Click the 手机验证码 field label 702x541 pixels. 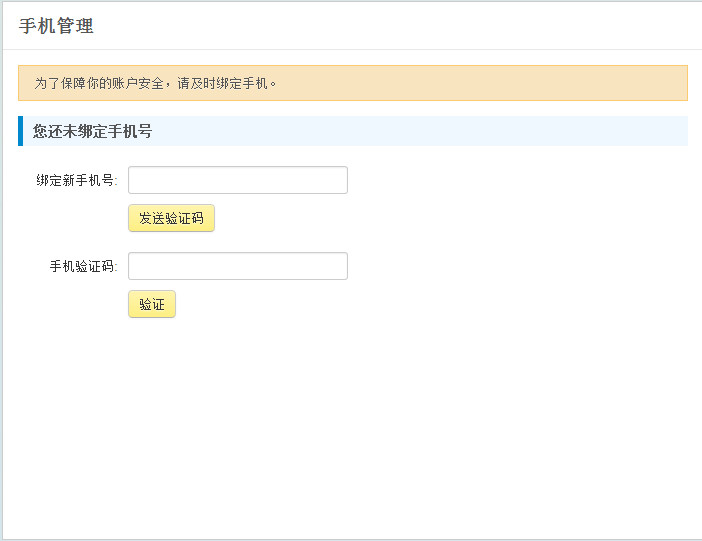pos(83,267)
